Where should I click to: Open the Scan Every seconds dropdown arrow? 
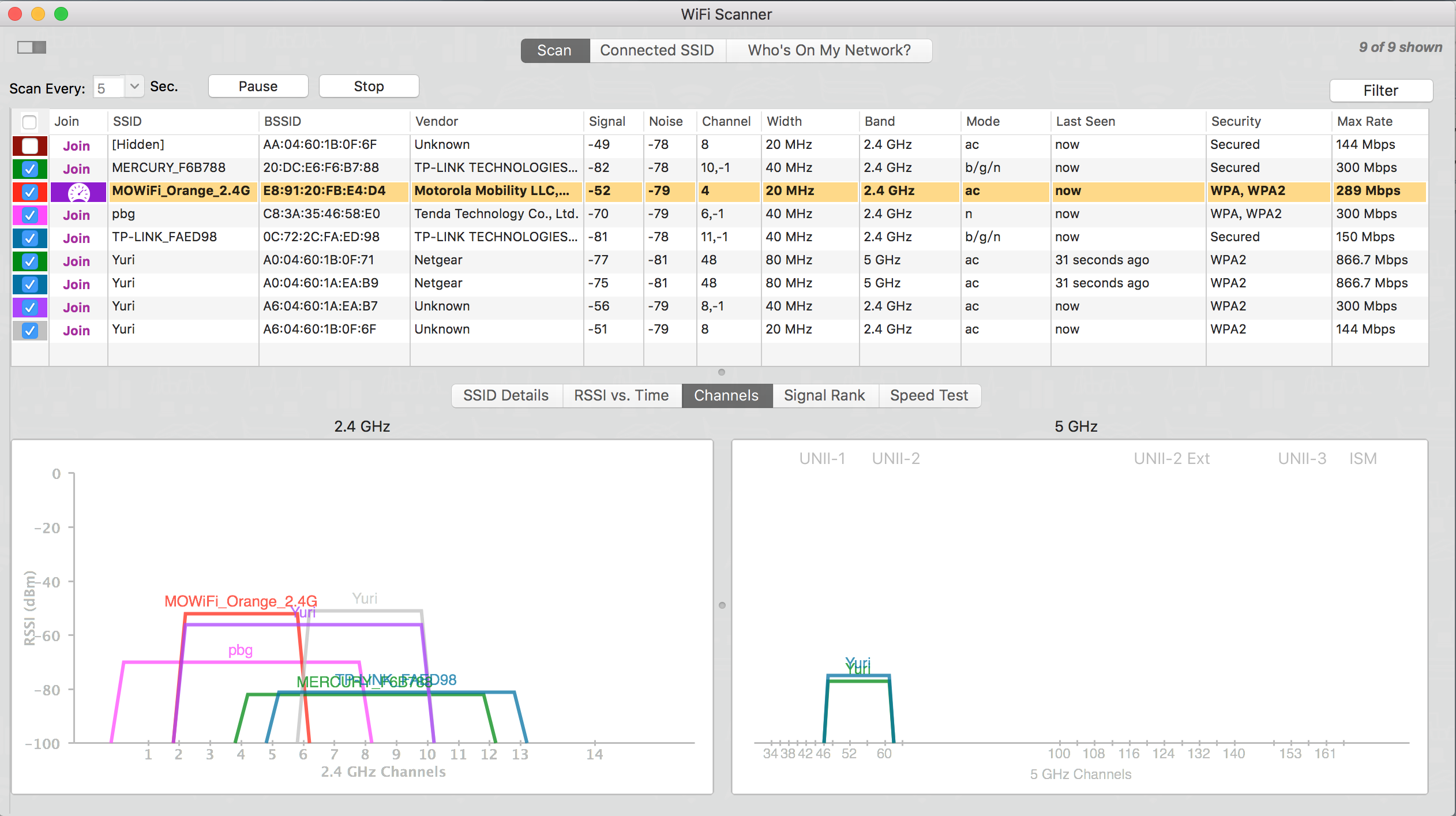pos(134,87)
